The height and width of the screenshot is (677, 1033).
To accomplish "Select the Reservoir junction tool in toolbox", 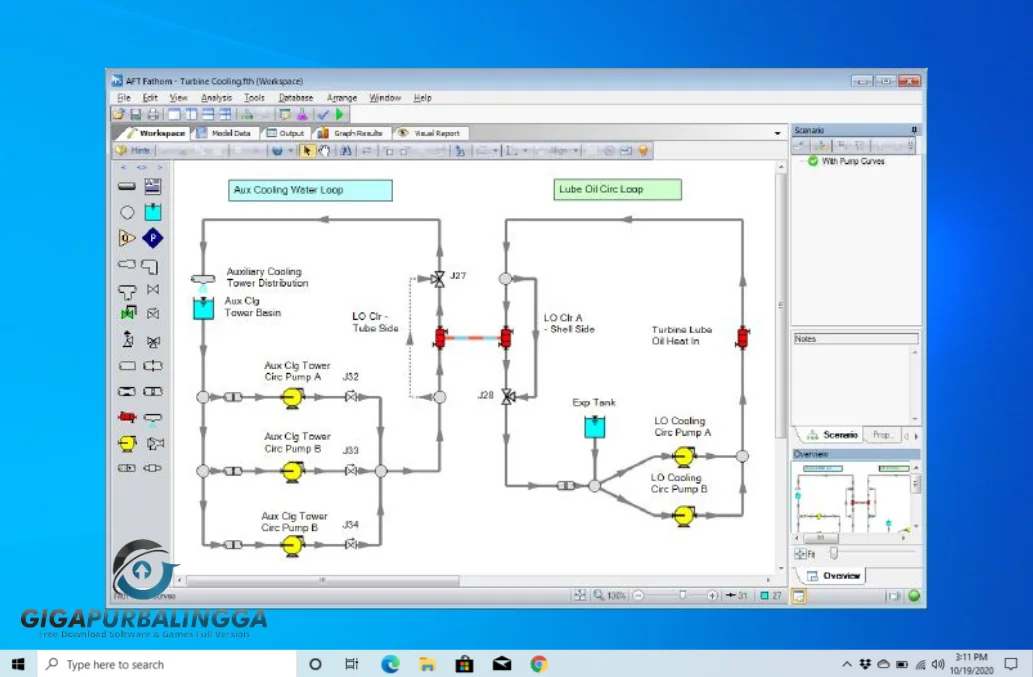I will click(152, 212).
